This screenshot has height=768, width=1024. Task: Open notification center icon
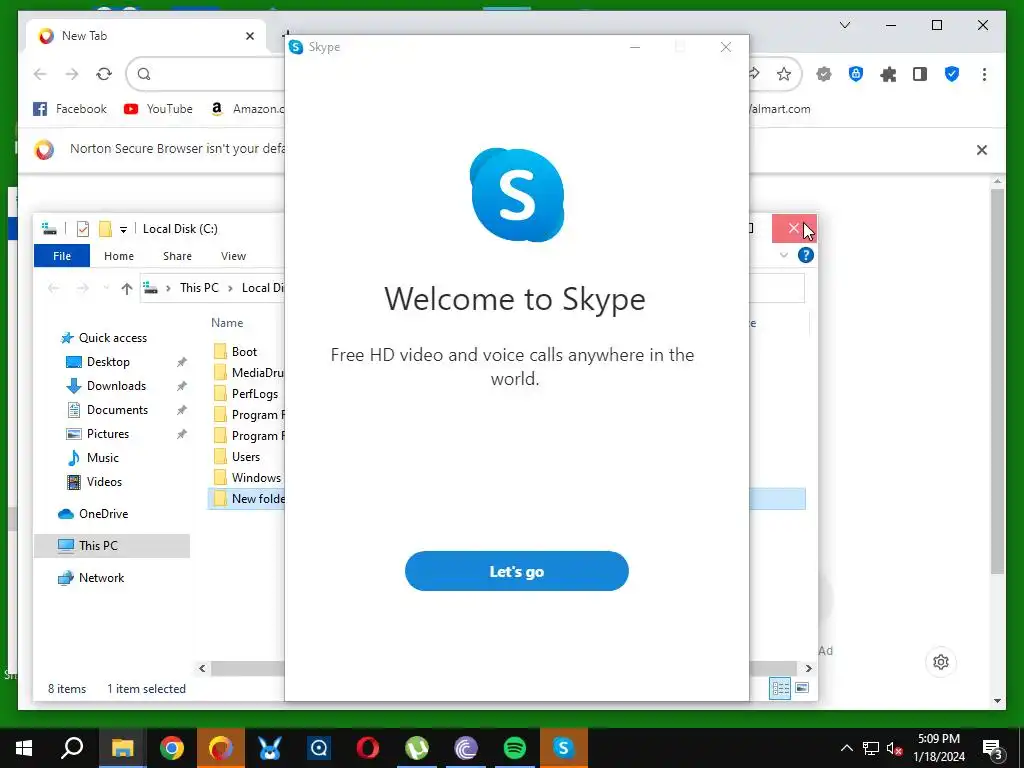click(x=993, y=749)
